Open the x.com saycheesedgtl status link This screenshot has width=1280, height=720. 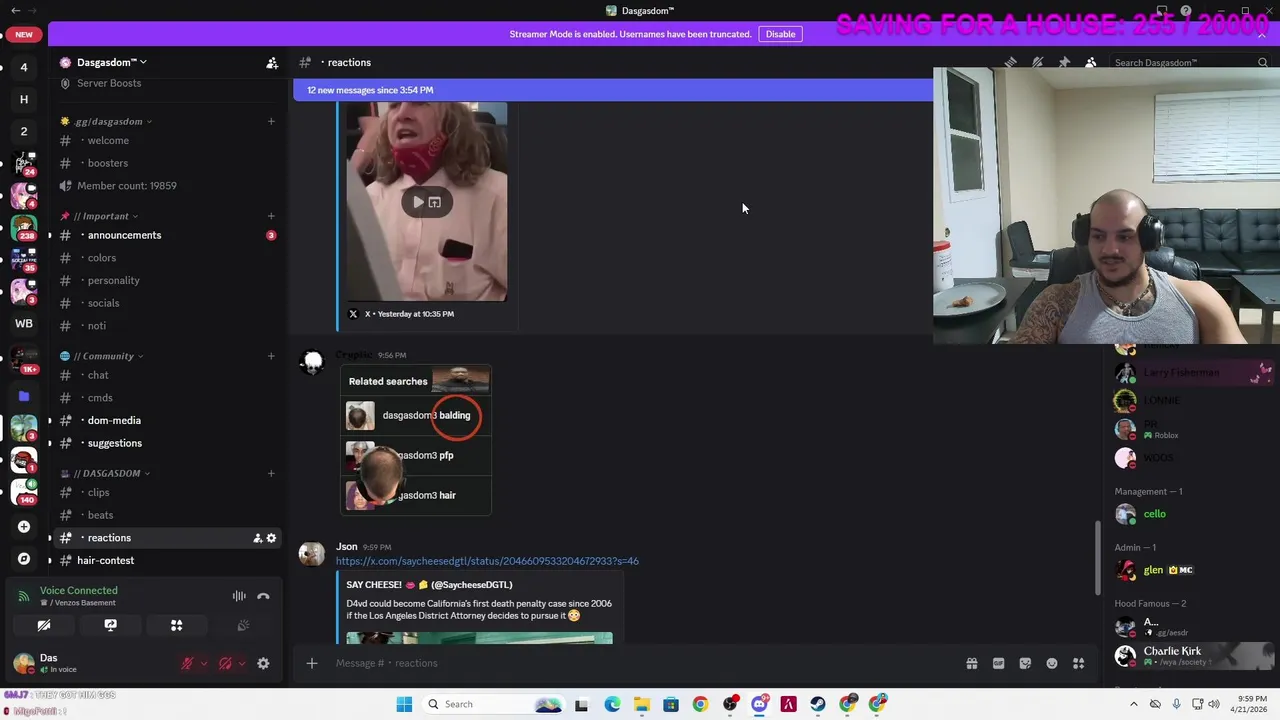click(487, 561)
